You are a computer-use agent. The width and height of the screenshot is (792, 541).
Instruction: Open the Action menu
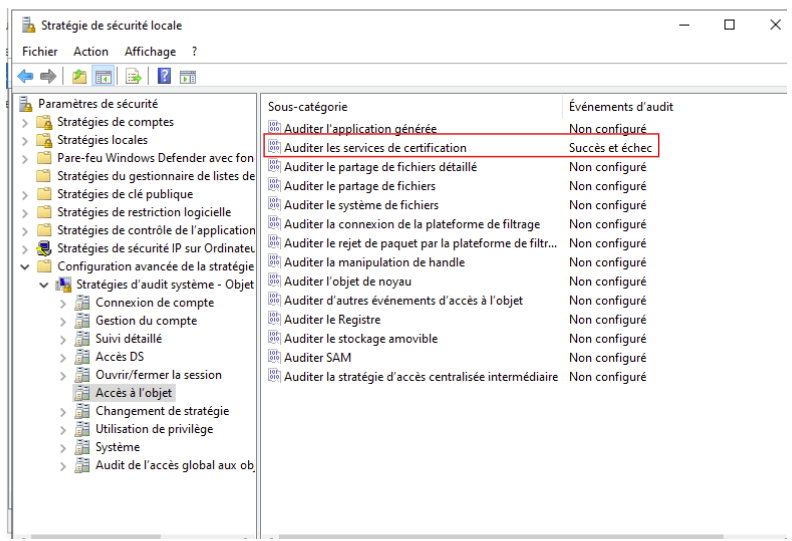pyautogui.click(x=90, y=52)
